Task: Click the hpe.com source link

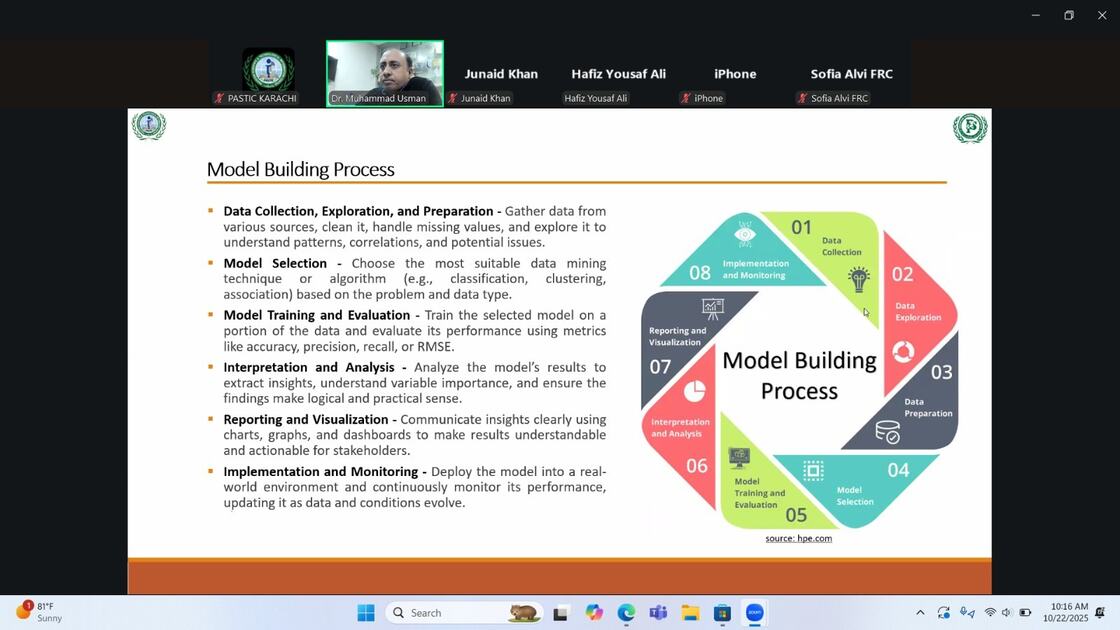Action: coord(799,538)
